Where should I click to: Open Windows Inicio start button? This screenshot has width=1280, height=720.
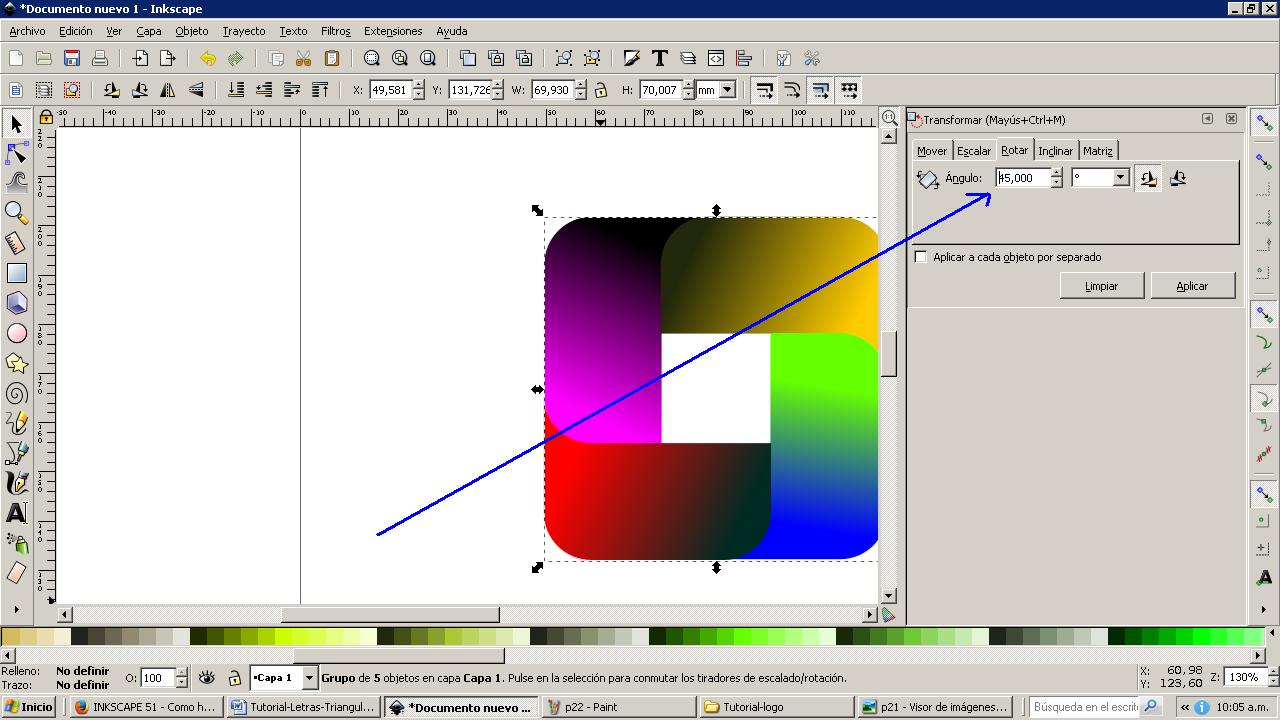(29, 706)
